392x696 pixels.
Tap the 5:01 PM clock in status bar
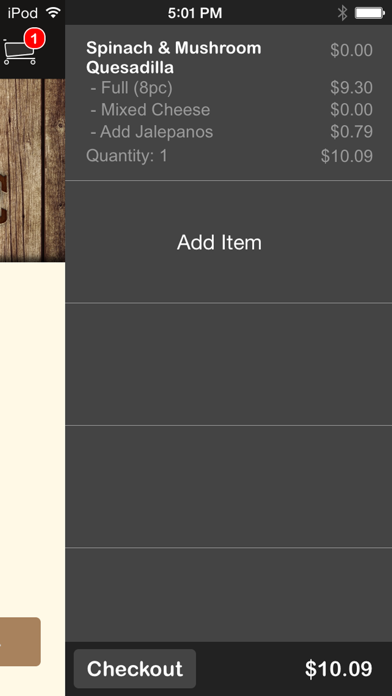195,13
